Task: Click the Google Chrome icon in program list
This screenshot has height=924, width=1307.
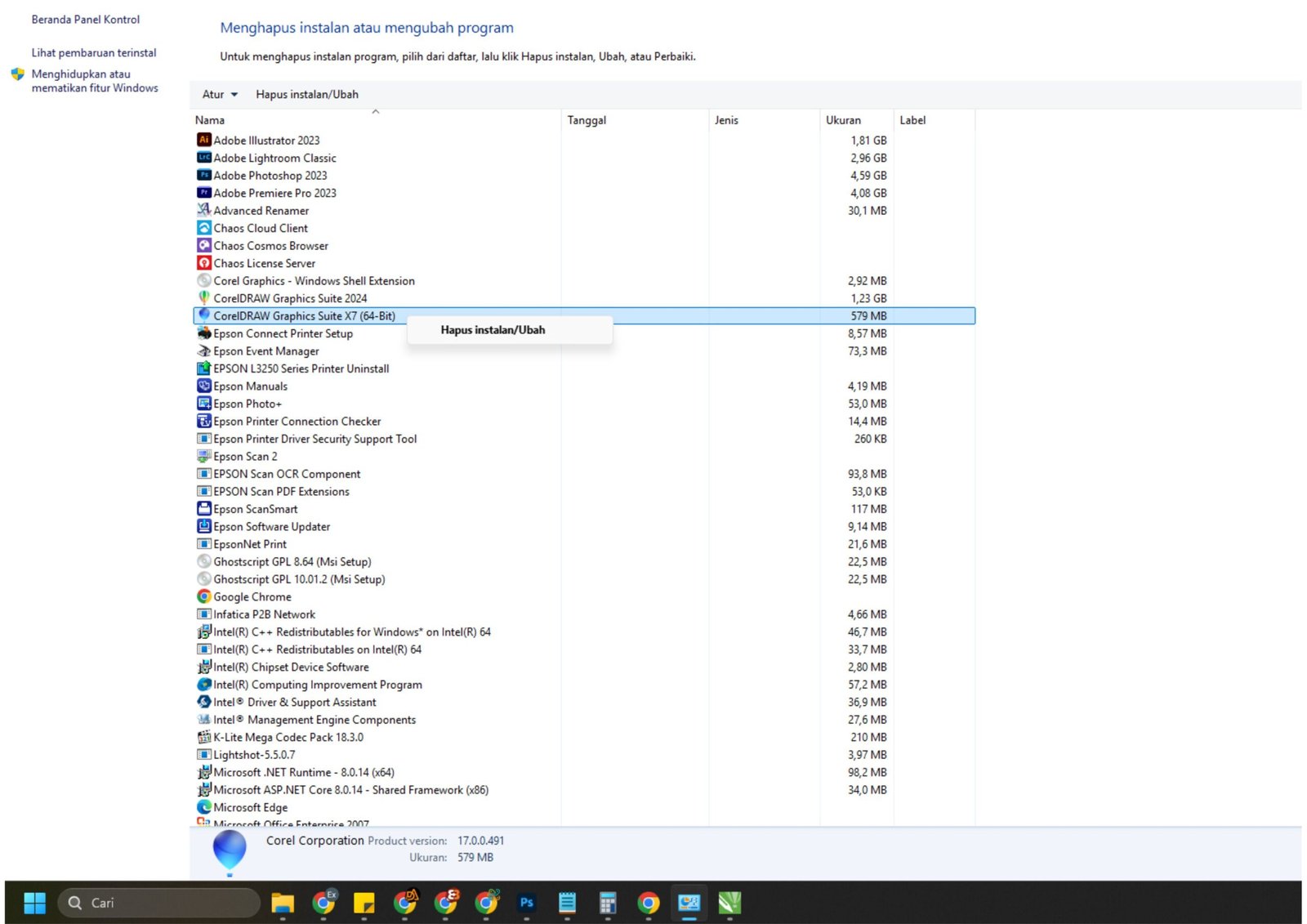Action: [x=203, y=596]
